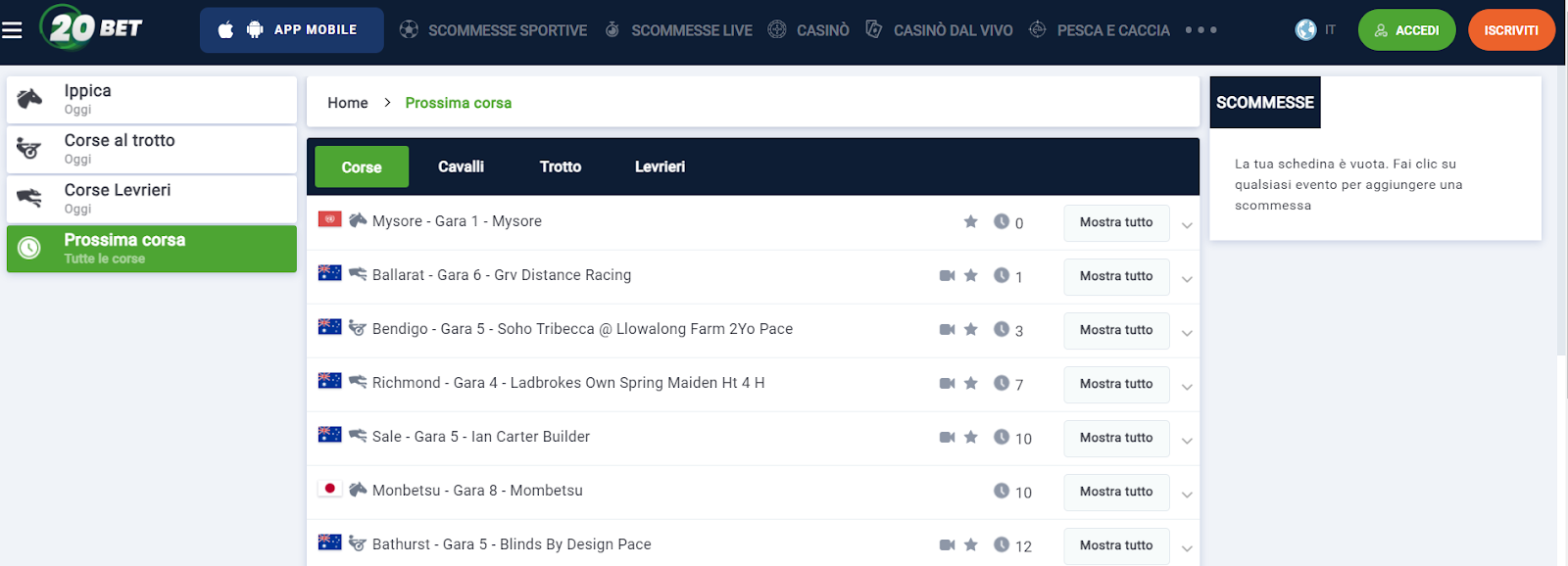
Task: Click the Scommesse betslip header
Action: click(1265, 102)
